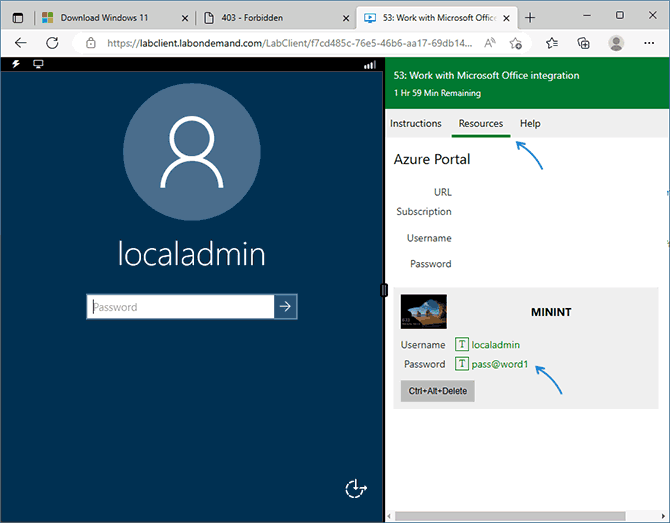Send Ctrl+Alt+Delete to the VM

438,391
